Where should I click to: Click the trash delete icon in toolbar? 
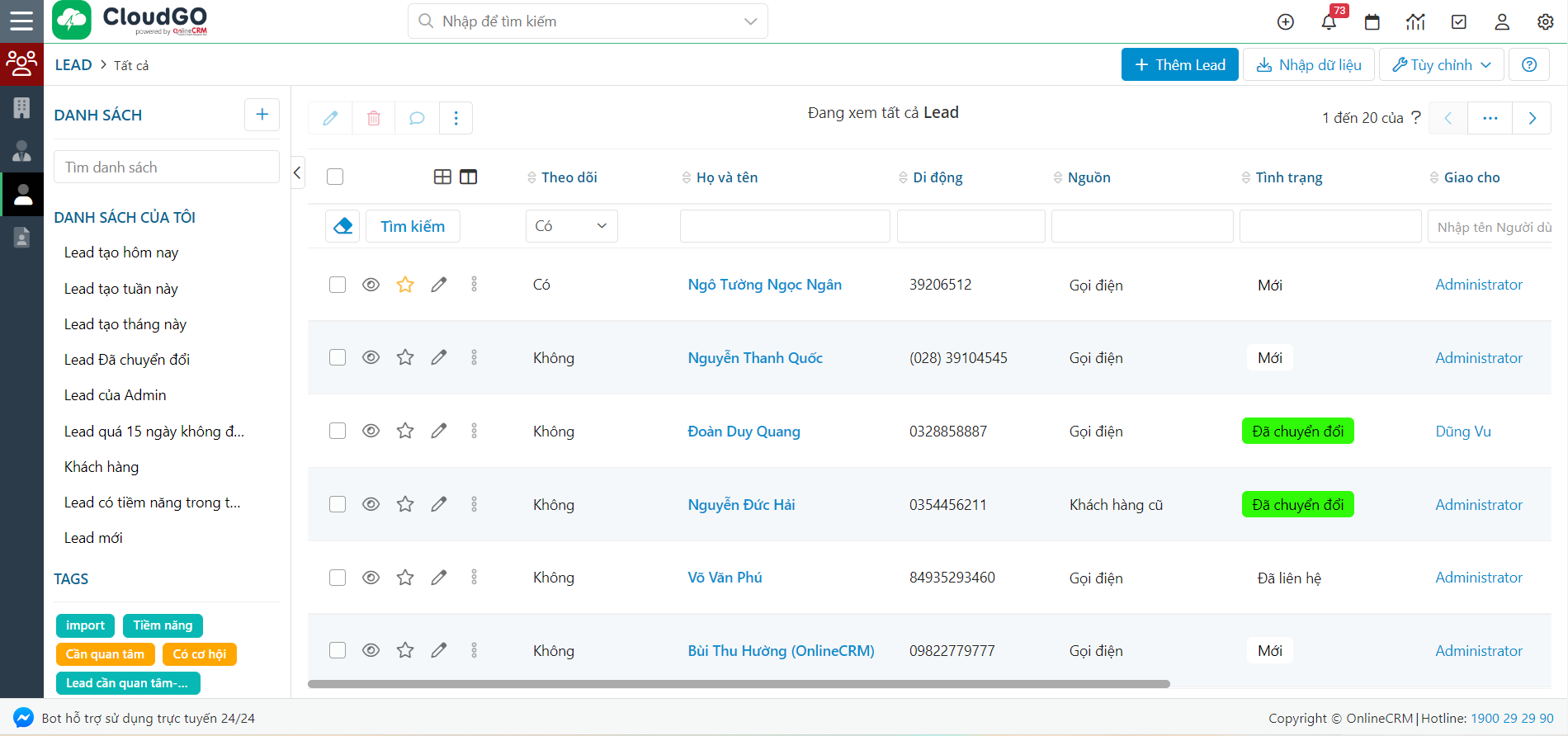click(x=374, y=118)
